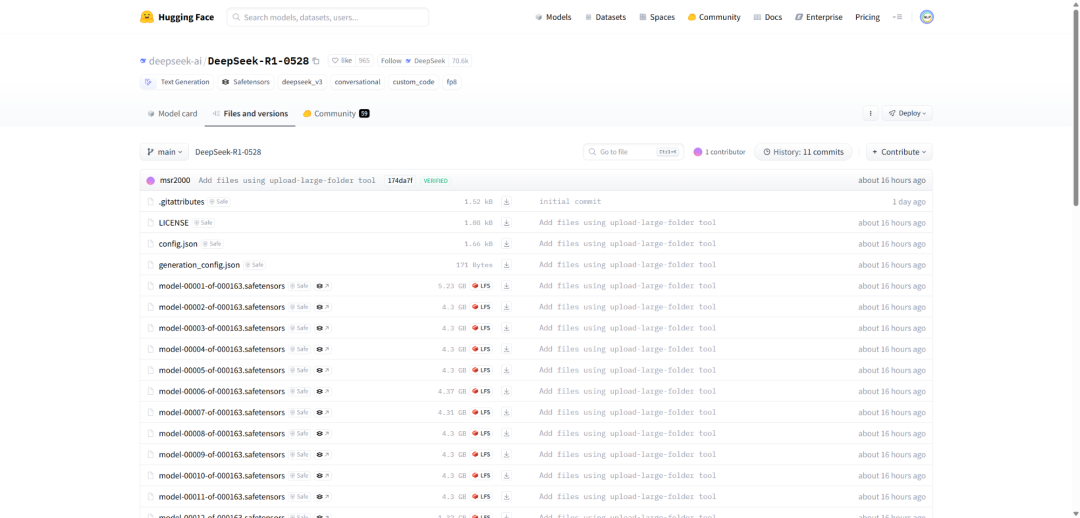The image size is (1080, 518).
Task: Inspect tensors of model-00003 via viewer icon
Action: (323, 328)
